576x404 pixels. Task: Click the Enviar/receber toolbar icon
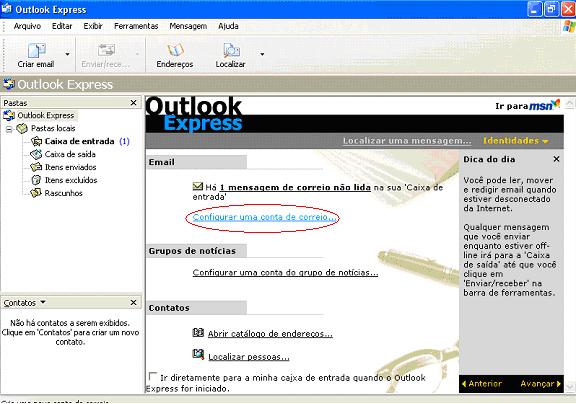pos(106,51)
